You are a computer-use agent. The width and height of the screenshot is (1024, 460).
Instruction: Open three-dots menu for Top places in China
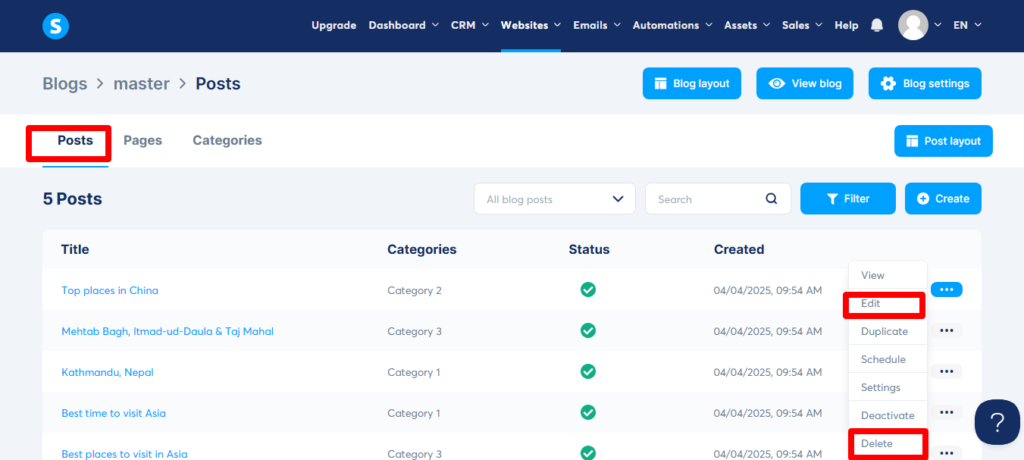[946, 289]
